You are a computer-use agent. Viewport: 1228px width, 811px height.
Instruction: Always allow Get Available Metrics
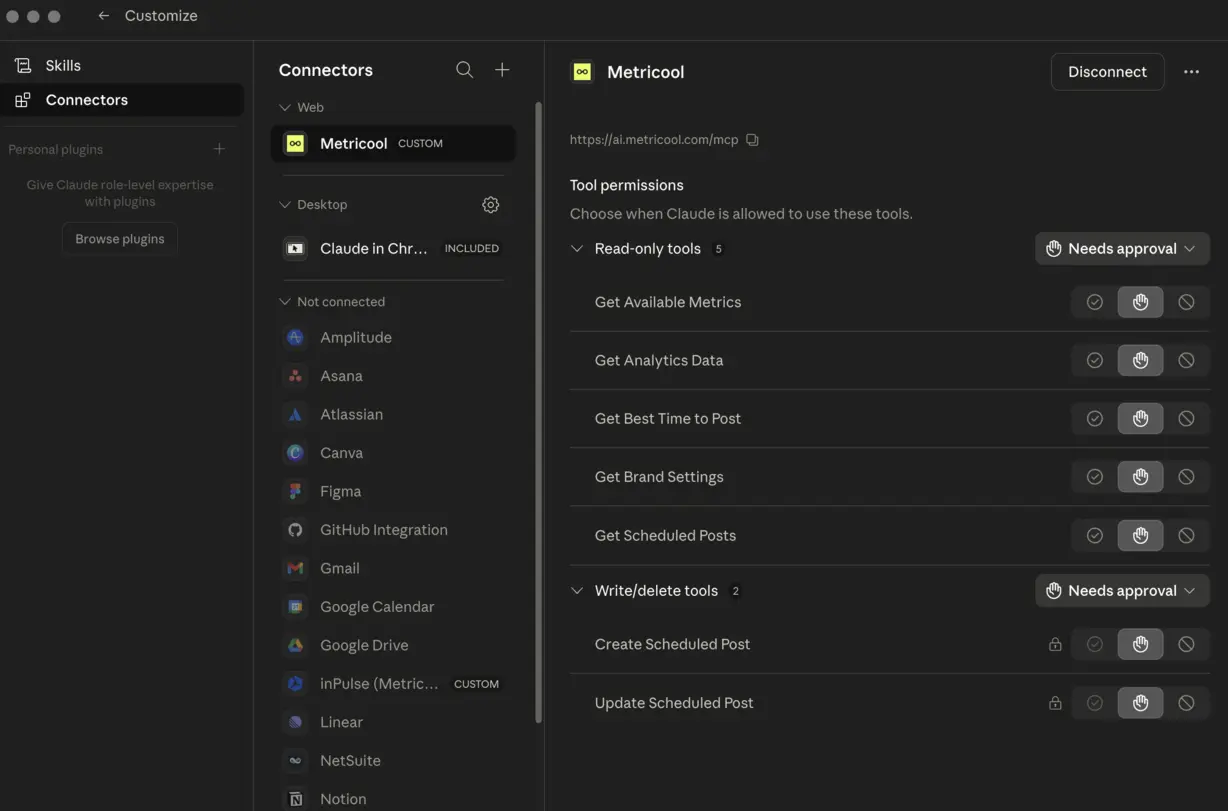(x=1095, y=302)
